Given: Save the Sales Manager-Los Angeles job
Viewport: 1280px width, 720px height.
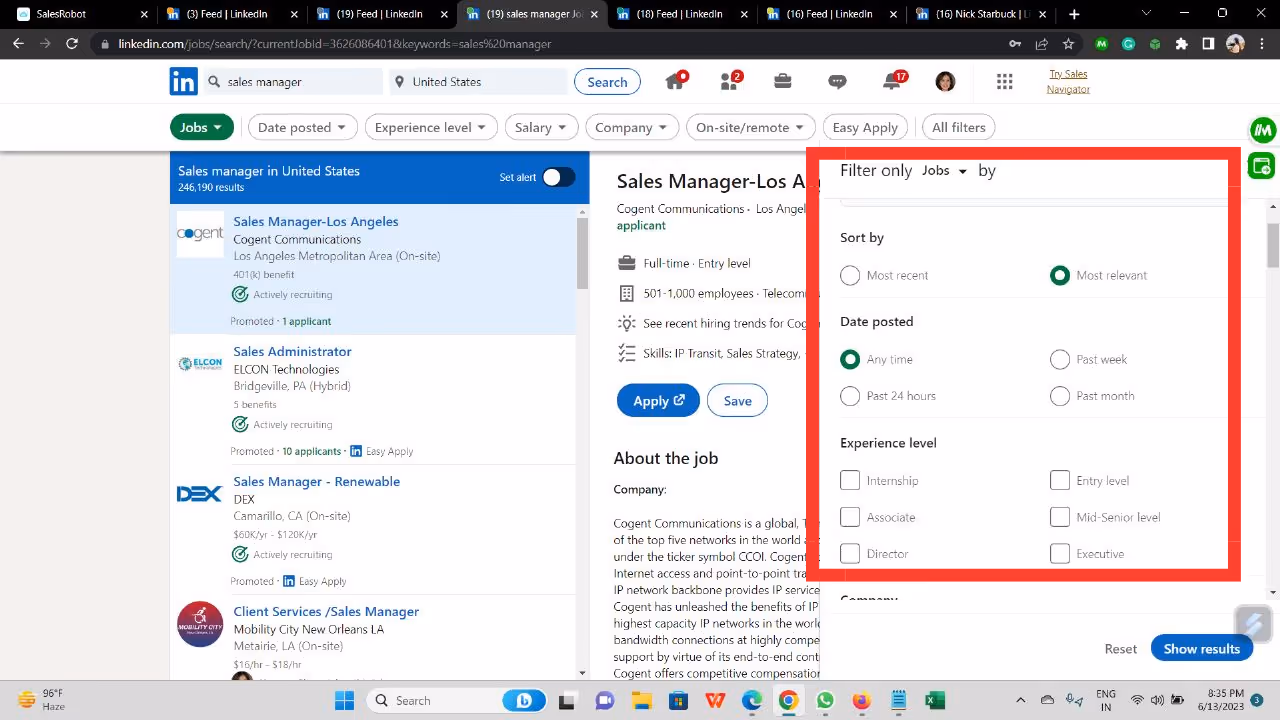Looking at the screenshot, I should click(x=737, y=400).
